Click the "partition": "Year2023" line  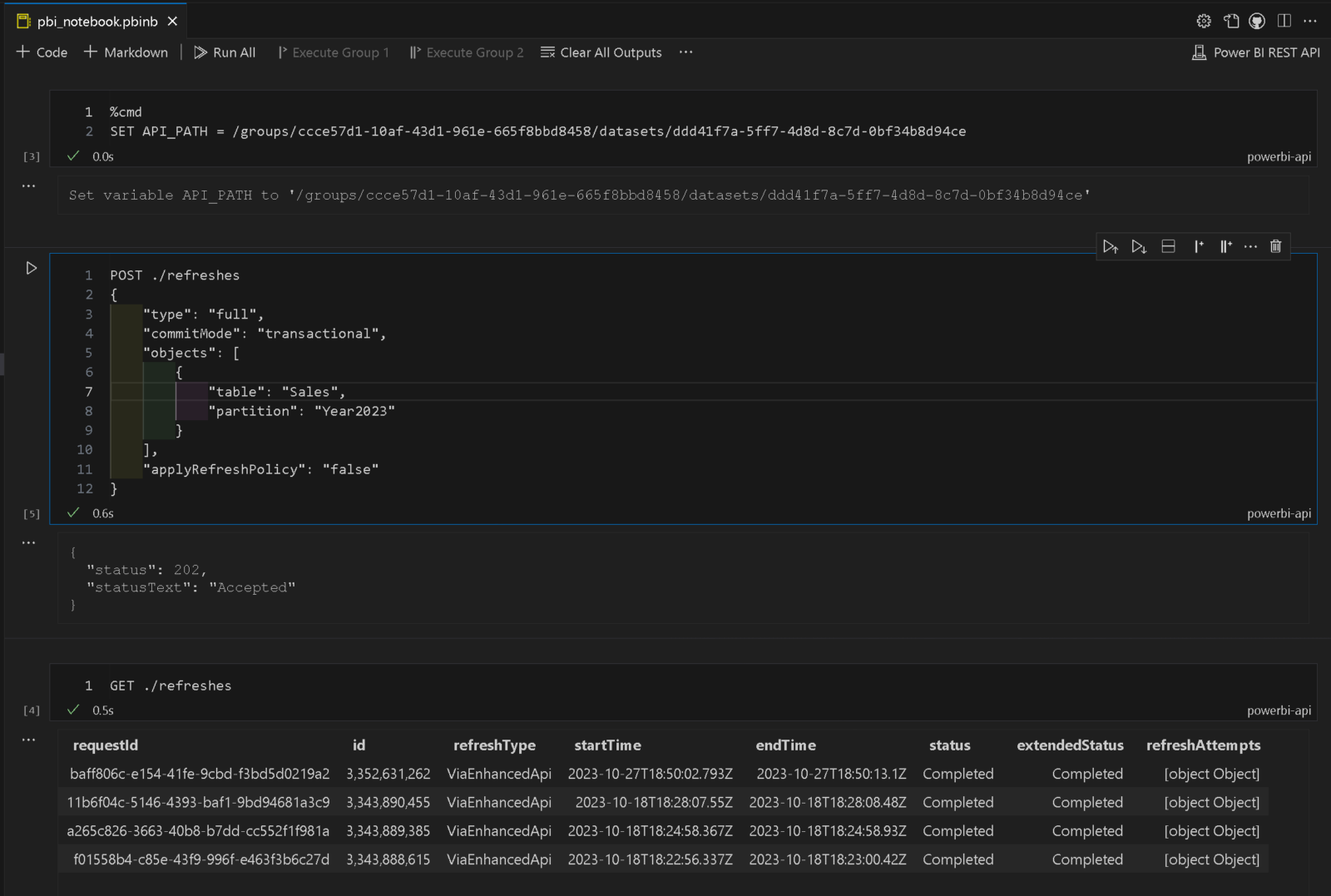[x=301, y=411]
